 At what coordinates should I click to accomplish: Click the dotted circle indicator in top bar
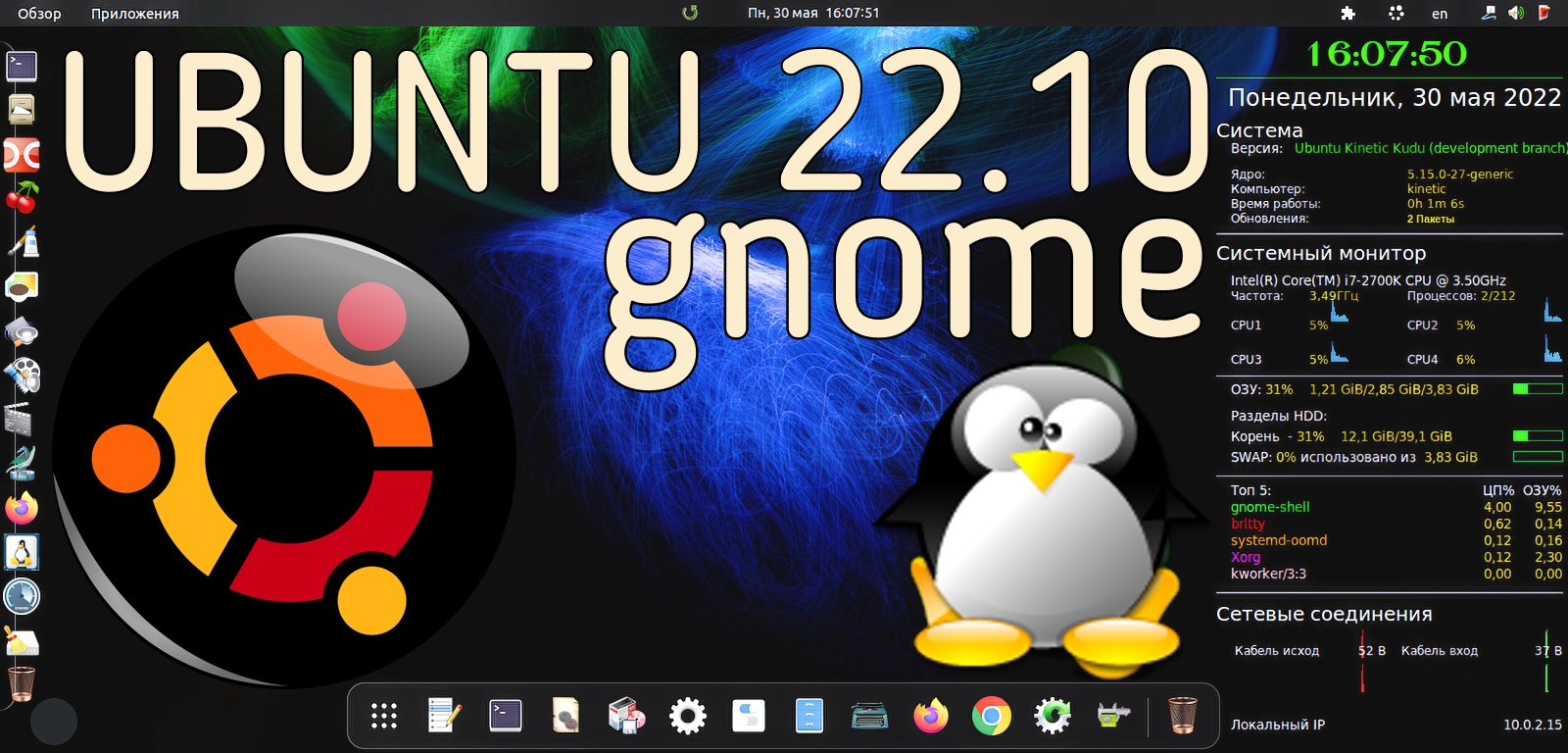coord(1396,13)
